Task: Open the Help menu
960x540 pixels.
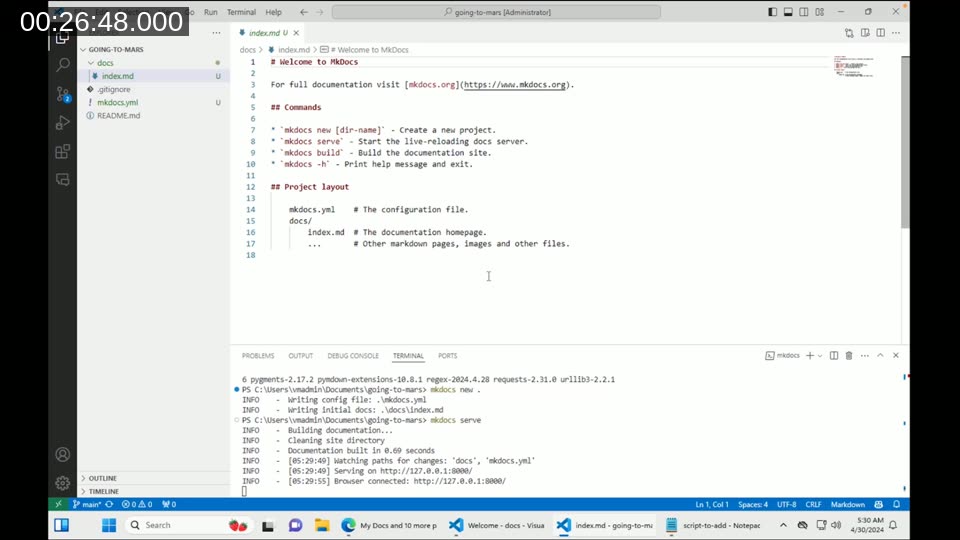Action: pos(274,12)
